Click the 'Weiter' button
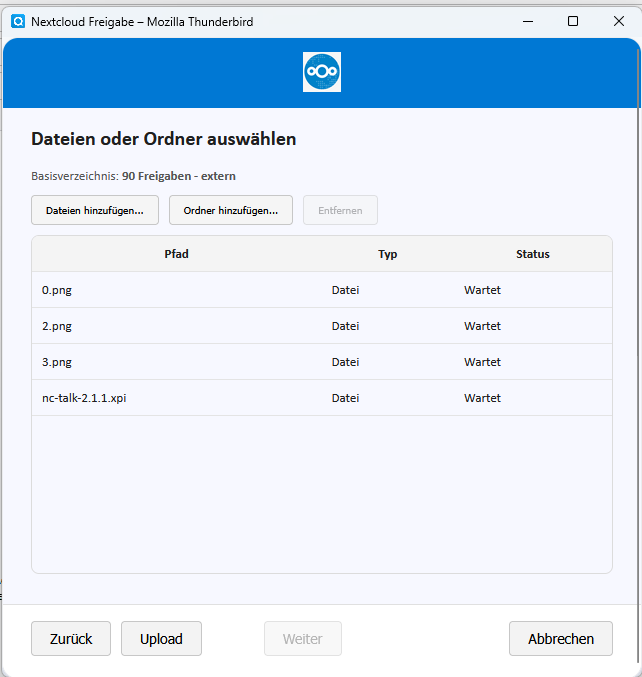 coord(303,639)
